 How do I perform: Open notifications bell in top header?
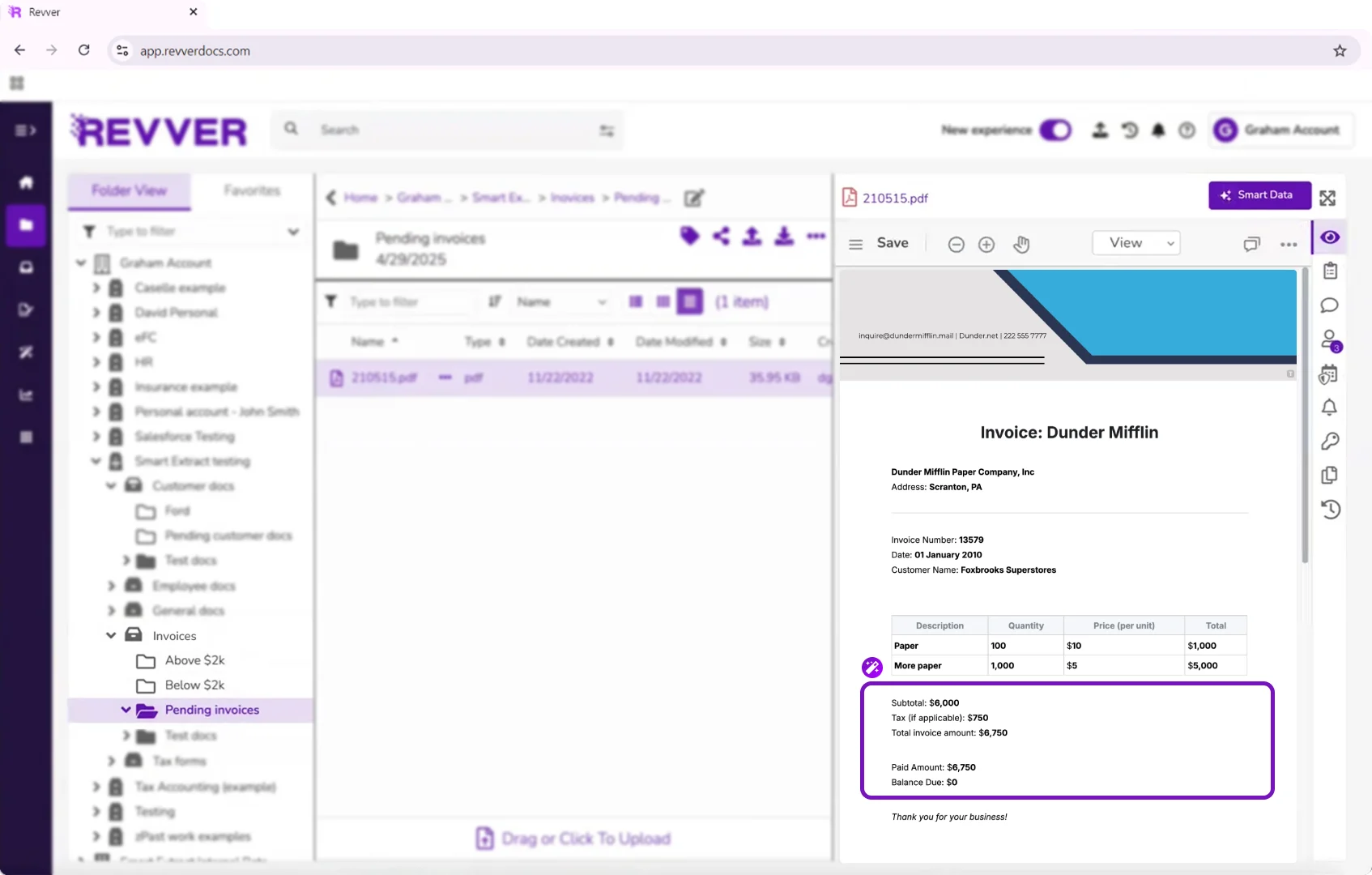point(1158,130)
